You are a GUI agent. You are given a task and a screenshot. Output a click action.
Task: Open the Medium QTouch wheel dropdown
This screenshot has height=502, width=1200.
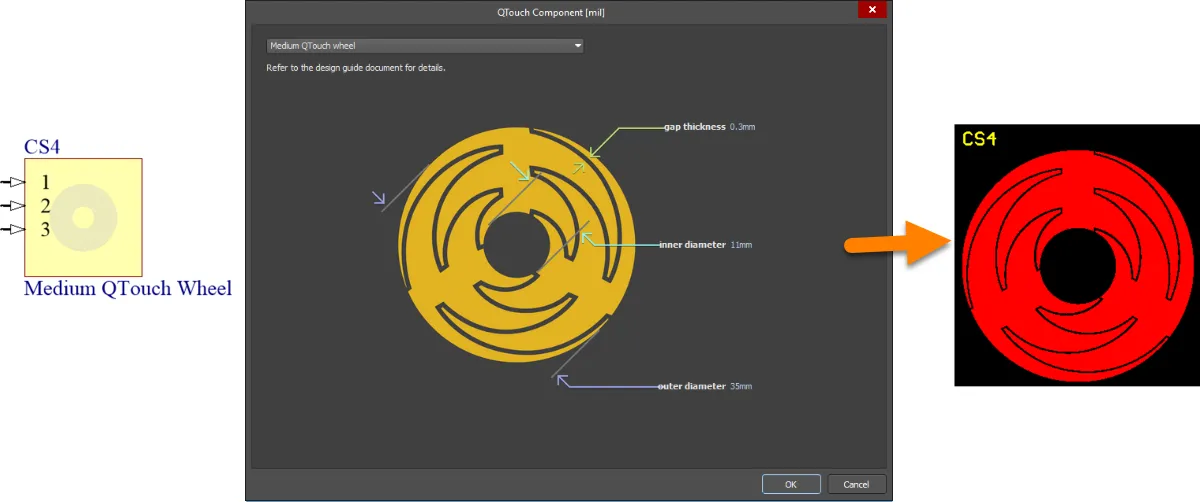click(424, 46)
